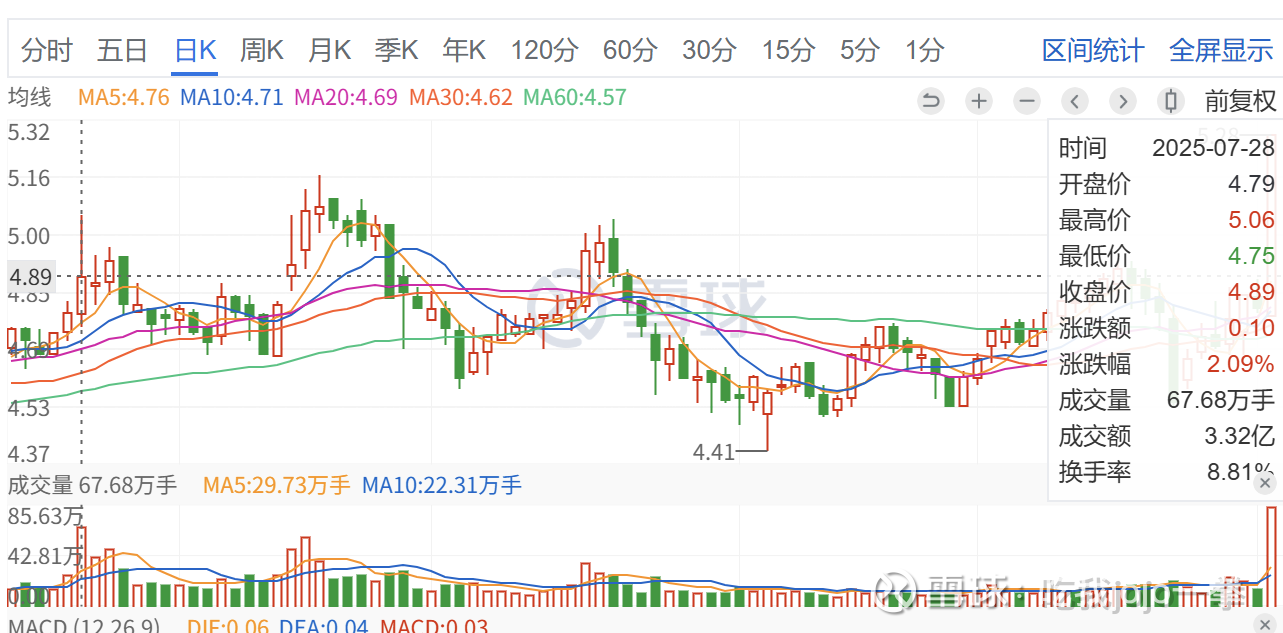Click the 4.89 crosshair price label
1283x633 pixels.
(x=29, y=276)
